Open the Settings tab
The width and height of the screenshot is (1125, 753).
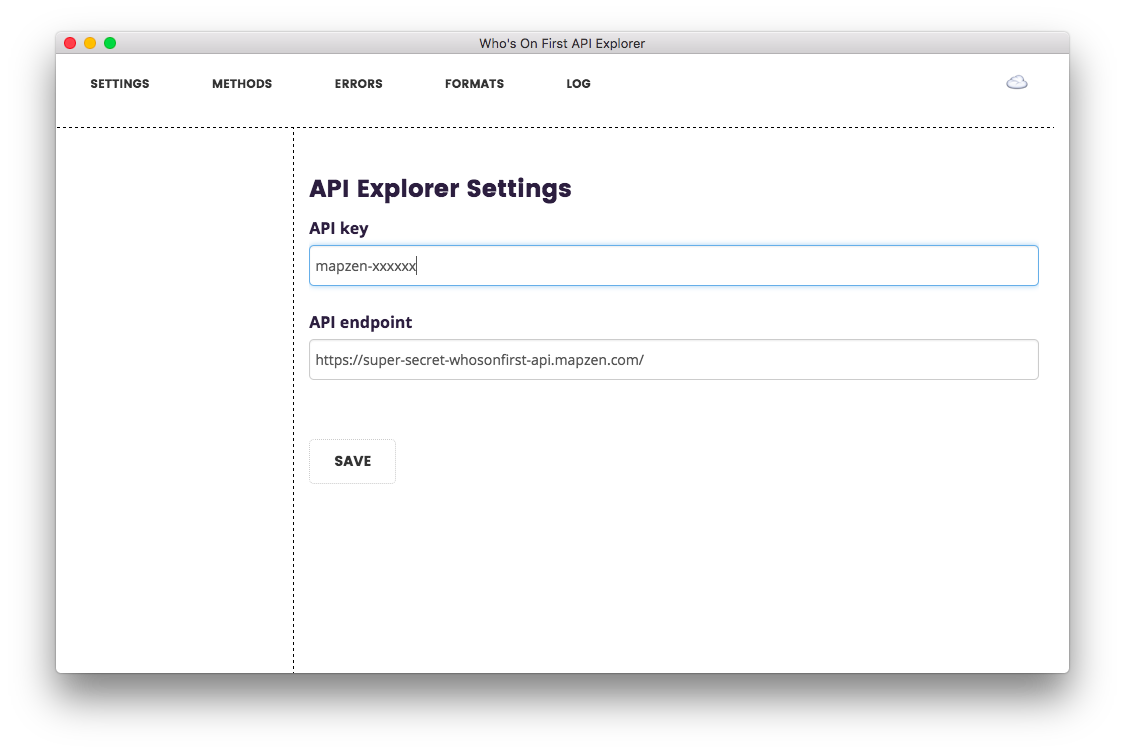click(120, 84)
